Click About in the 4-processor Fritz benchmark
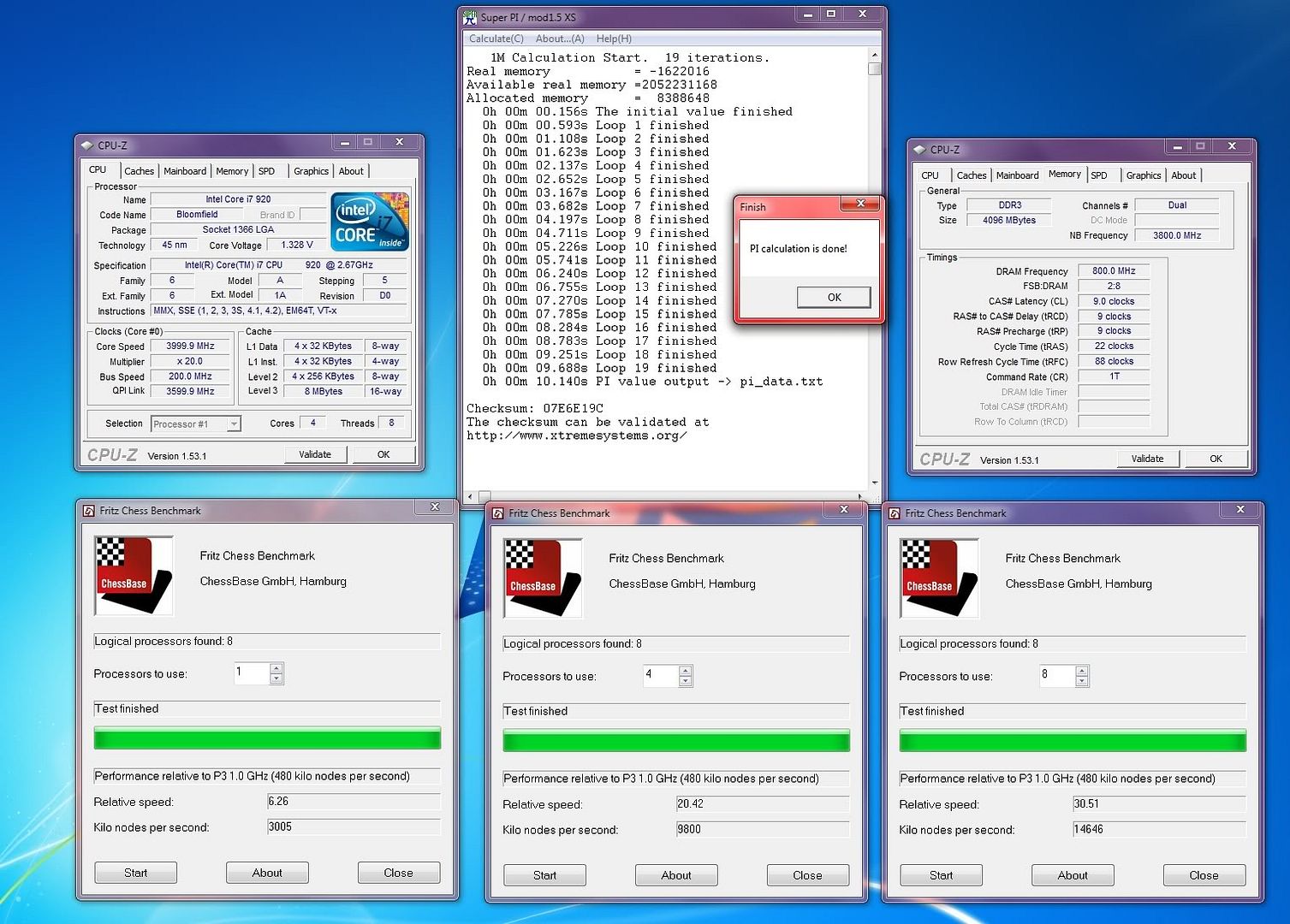This screenshot has height=924, width=1290. pyautogui.click(x=676, y=875)
